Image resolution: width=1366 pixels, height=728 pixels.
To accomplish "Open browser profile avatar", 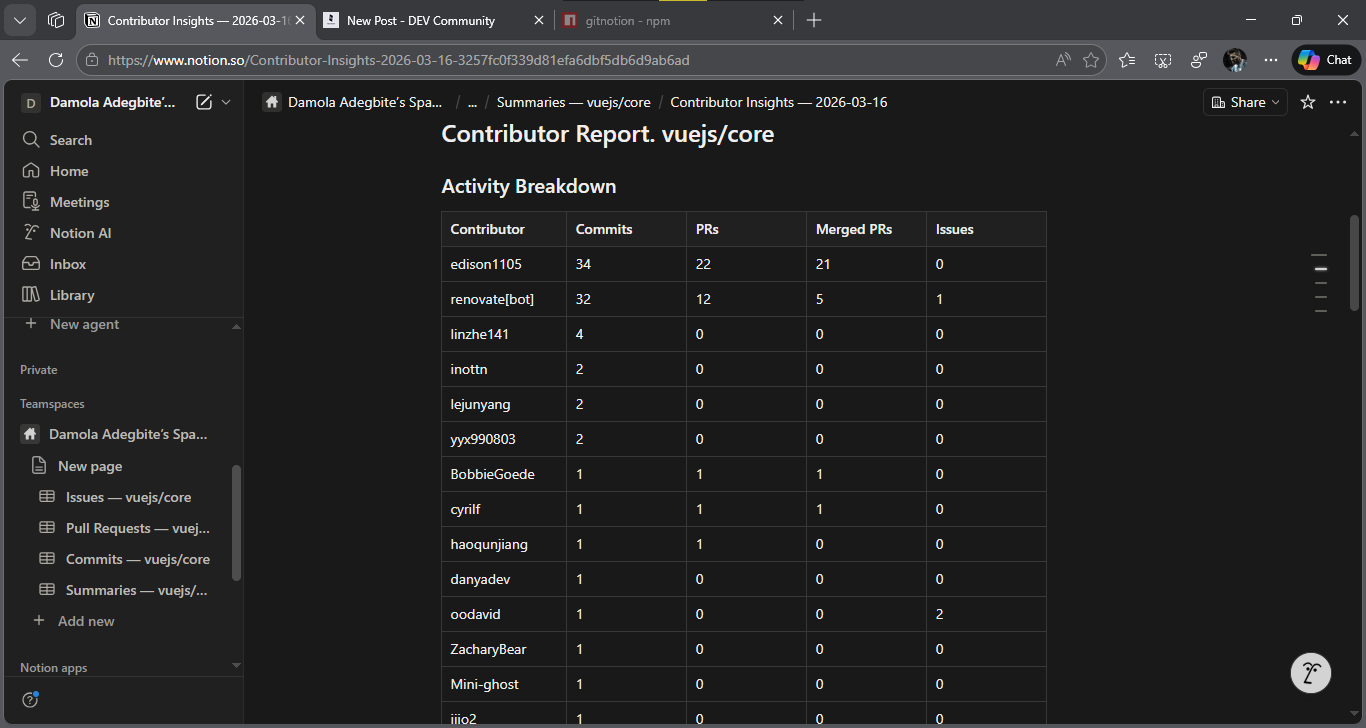I will pos(1235,60).
